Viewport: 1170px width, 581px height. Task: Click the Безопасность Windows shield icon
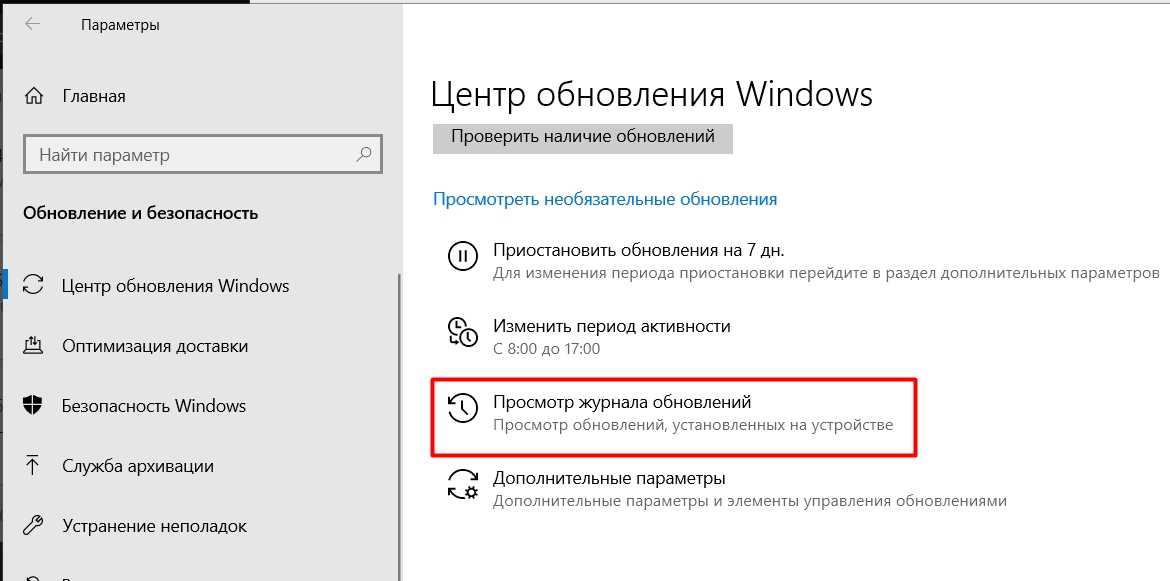coord(34,406)
